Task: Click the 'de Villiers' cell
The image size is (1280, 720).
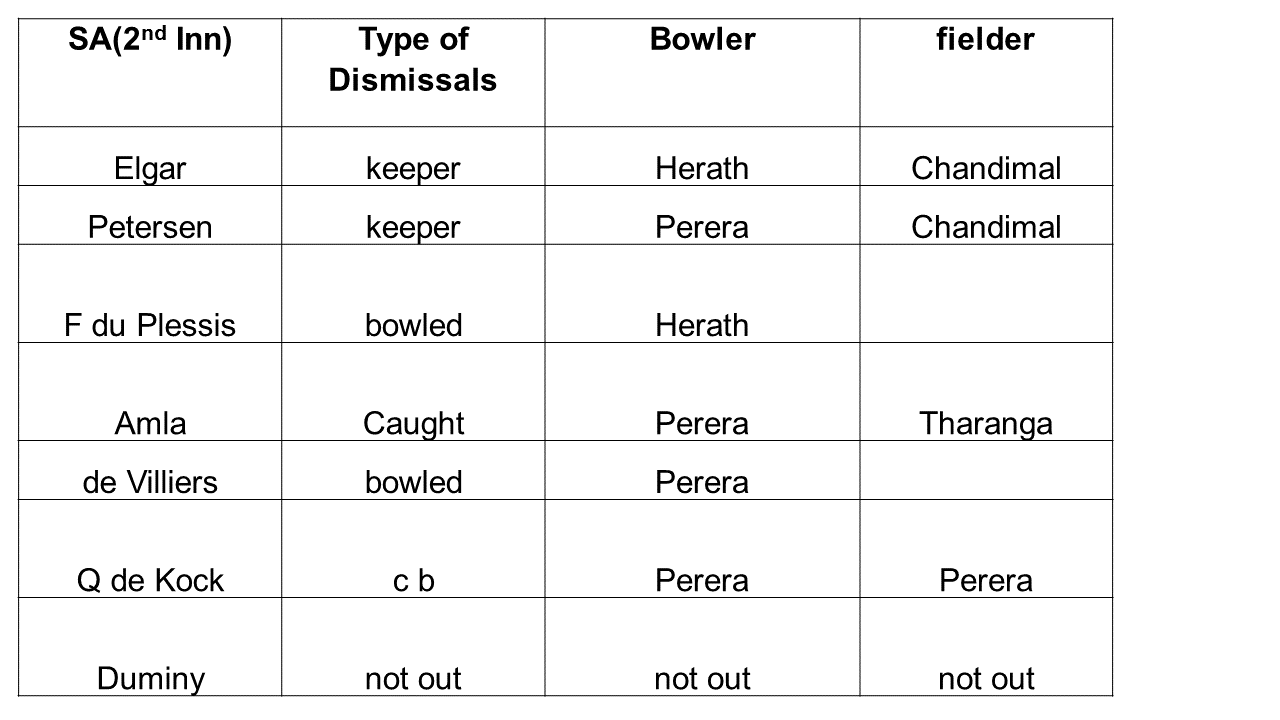Action: 150,482
